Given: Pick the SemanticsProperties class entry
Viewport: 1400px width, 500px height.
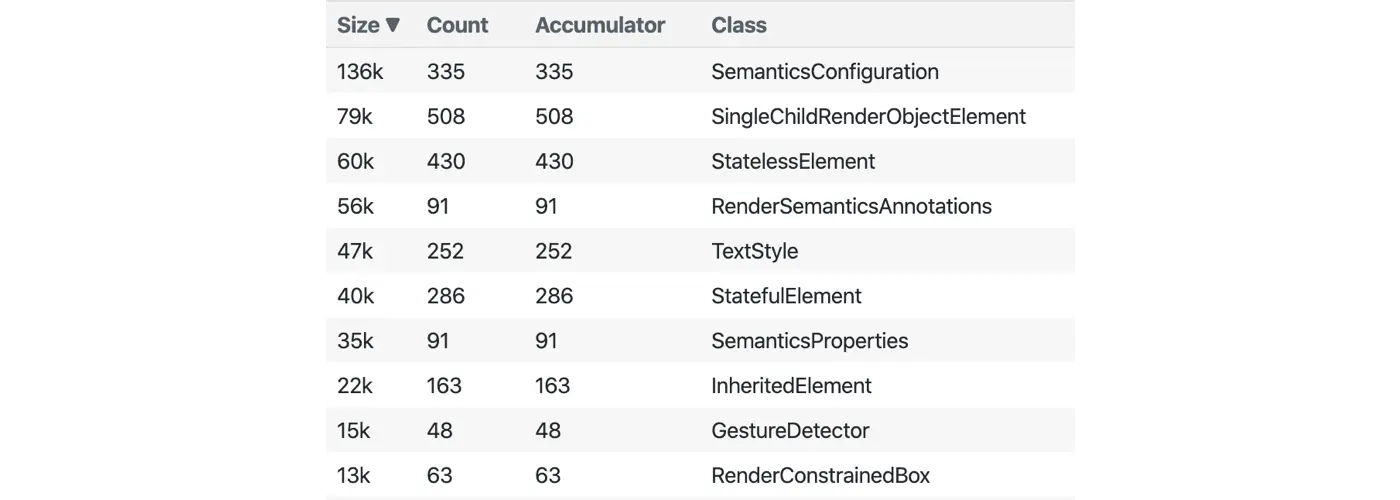Looking at the screenshot, I should coord(809,341).
